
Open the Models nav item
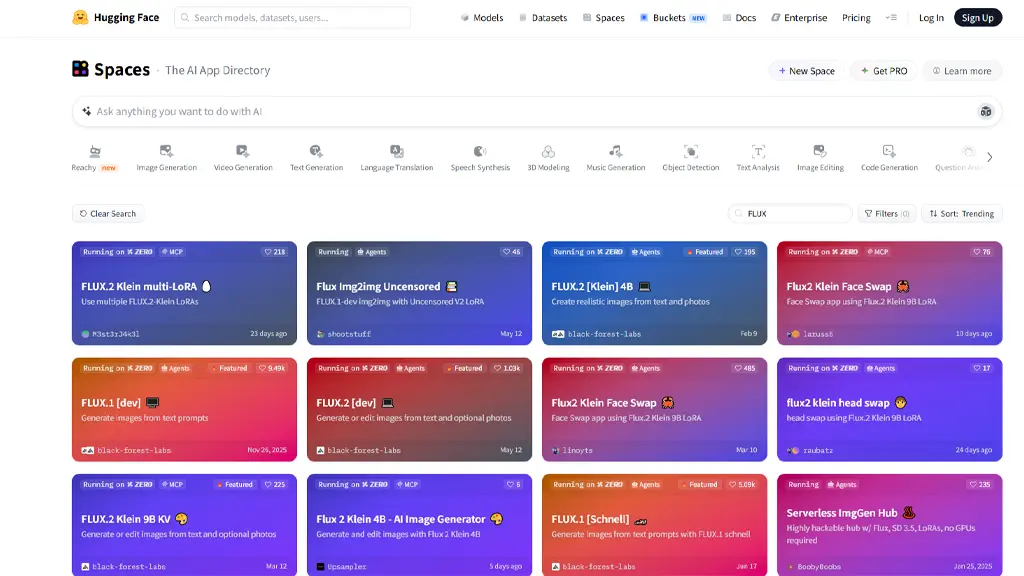[482, 18]
